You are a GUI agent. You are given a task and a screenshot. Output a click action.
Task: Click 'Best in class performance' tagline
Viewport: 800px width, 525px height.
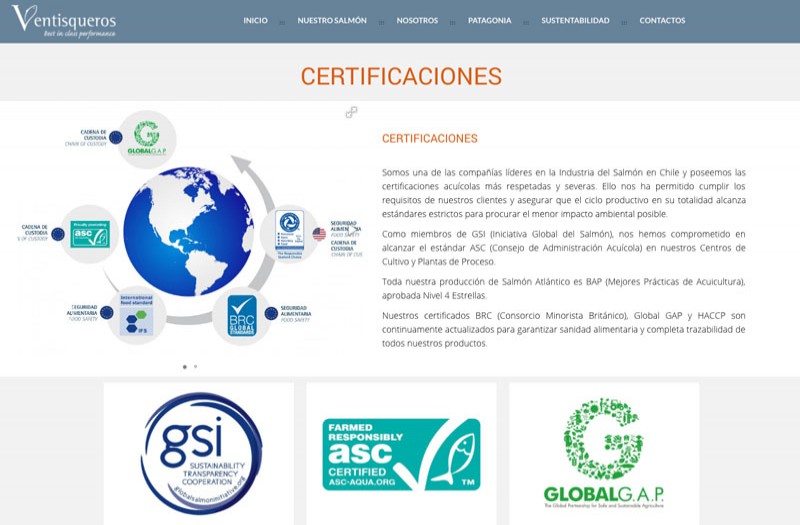pos(80,34)
